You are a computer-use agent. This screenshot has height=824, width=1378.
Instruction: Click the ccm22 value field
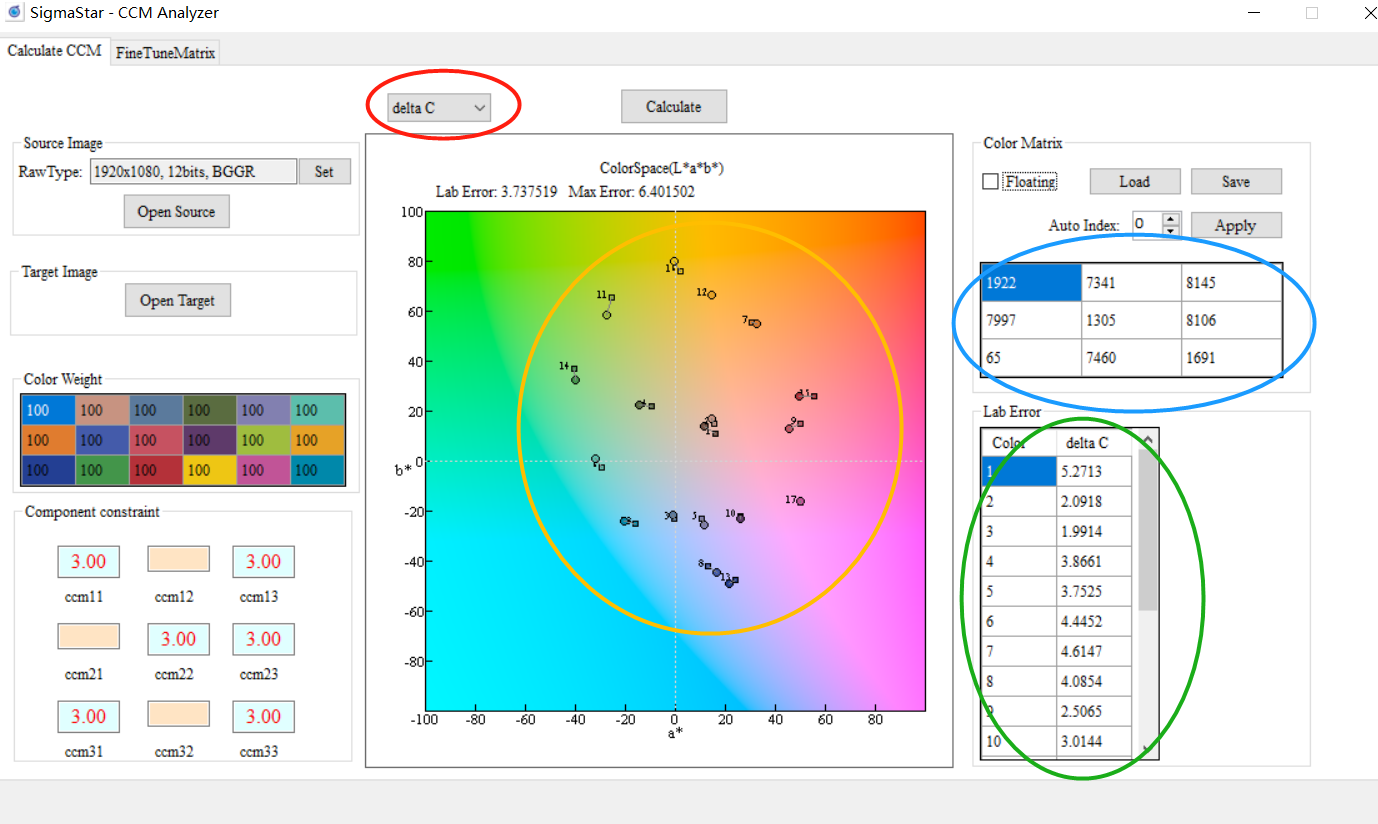[178, 638]
